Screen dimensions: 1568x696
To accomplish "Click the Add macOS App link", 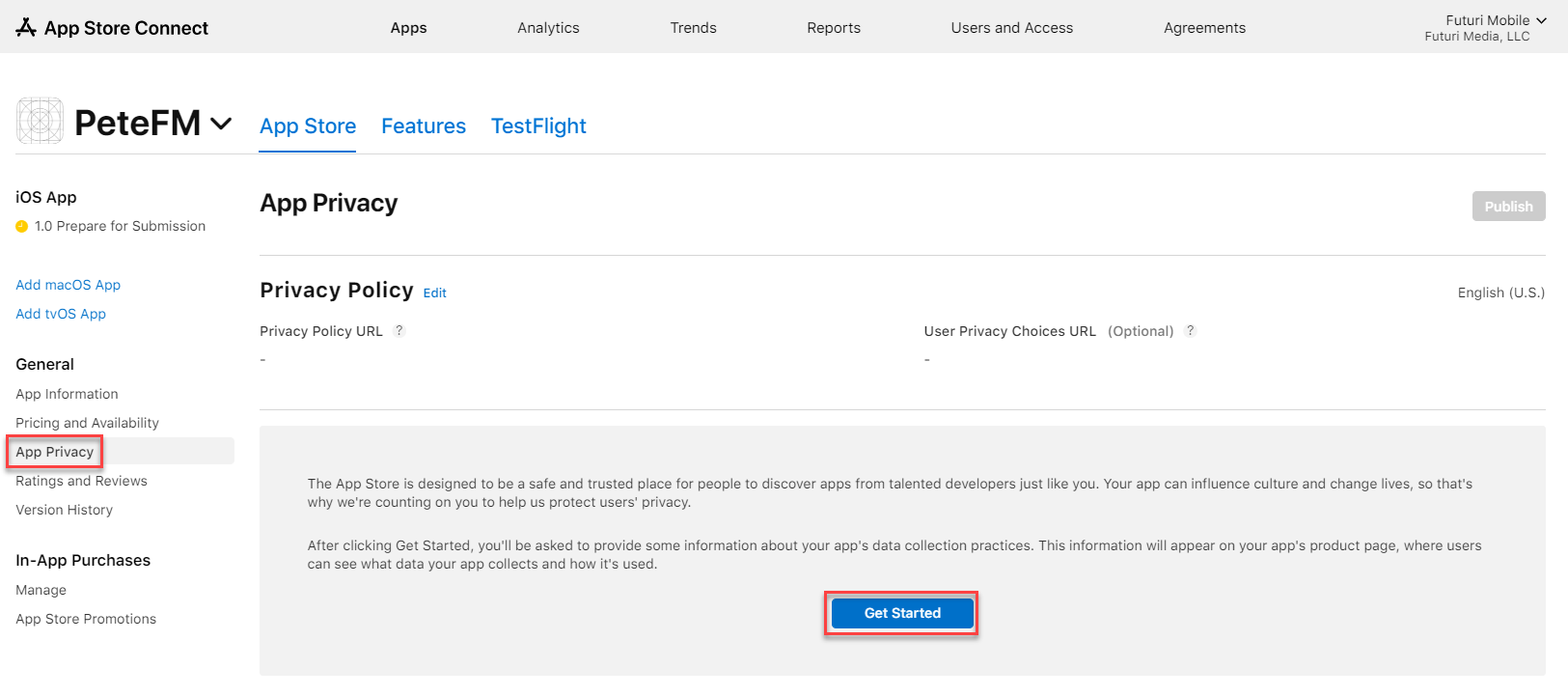I will point(68,285).
